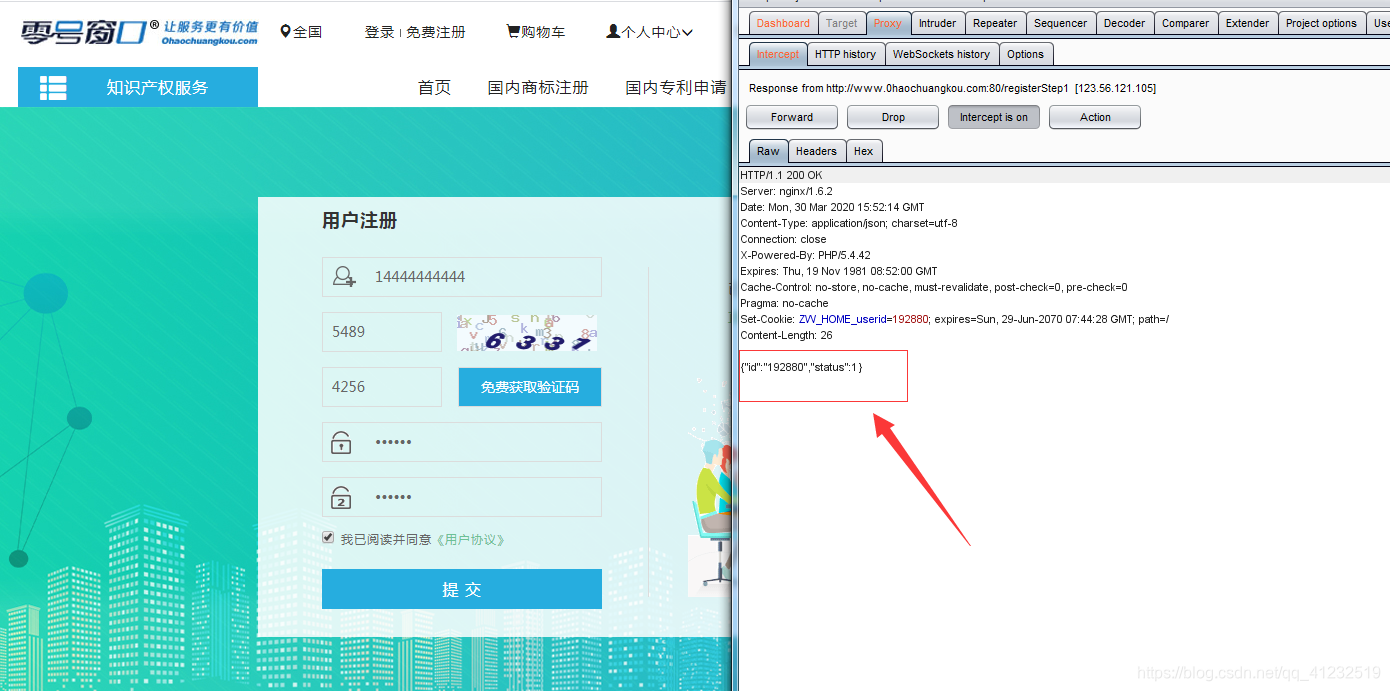
Task: Open the Project options tab
Action: 1321,23
